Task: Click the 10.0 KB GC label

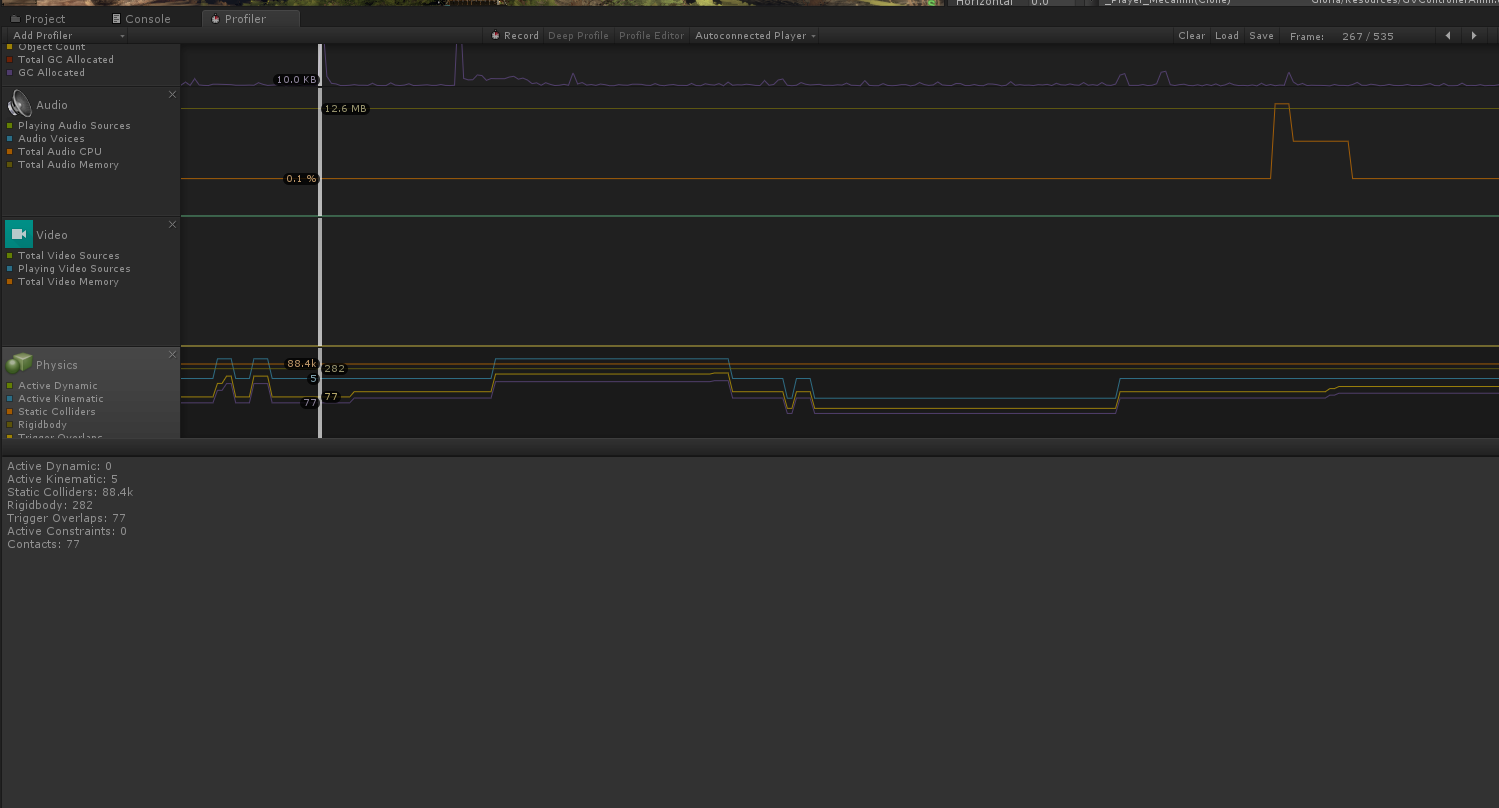Action: 297,80
